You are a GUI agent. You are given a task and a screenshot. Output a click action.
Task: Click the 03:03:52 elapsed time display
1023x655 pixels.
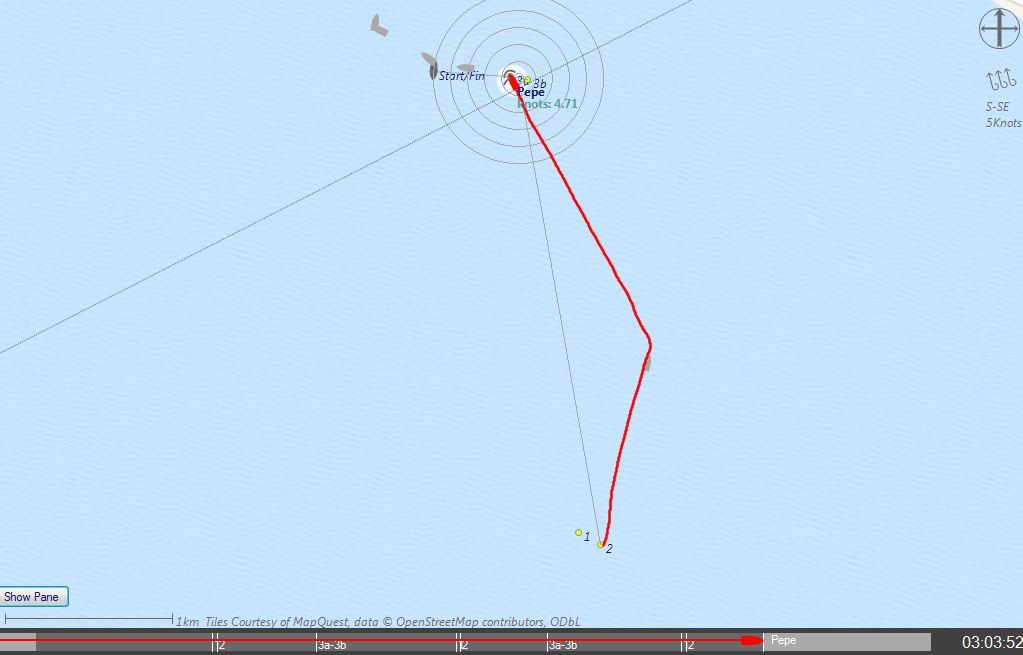coord(992,643)
